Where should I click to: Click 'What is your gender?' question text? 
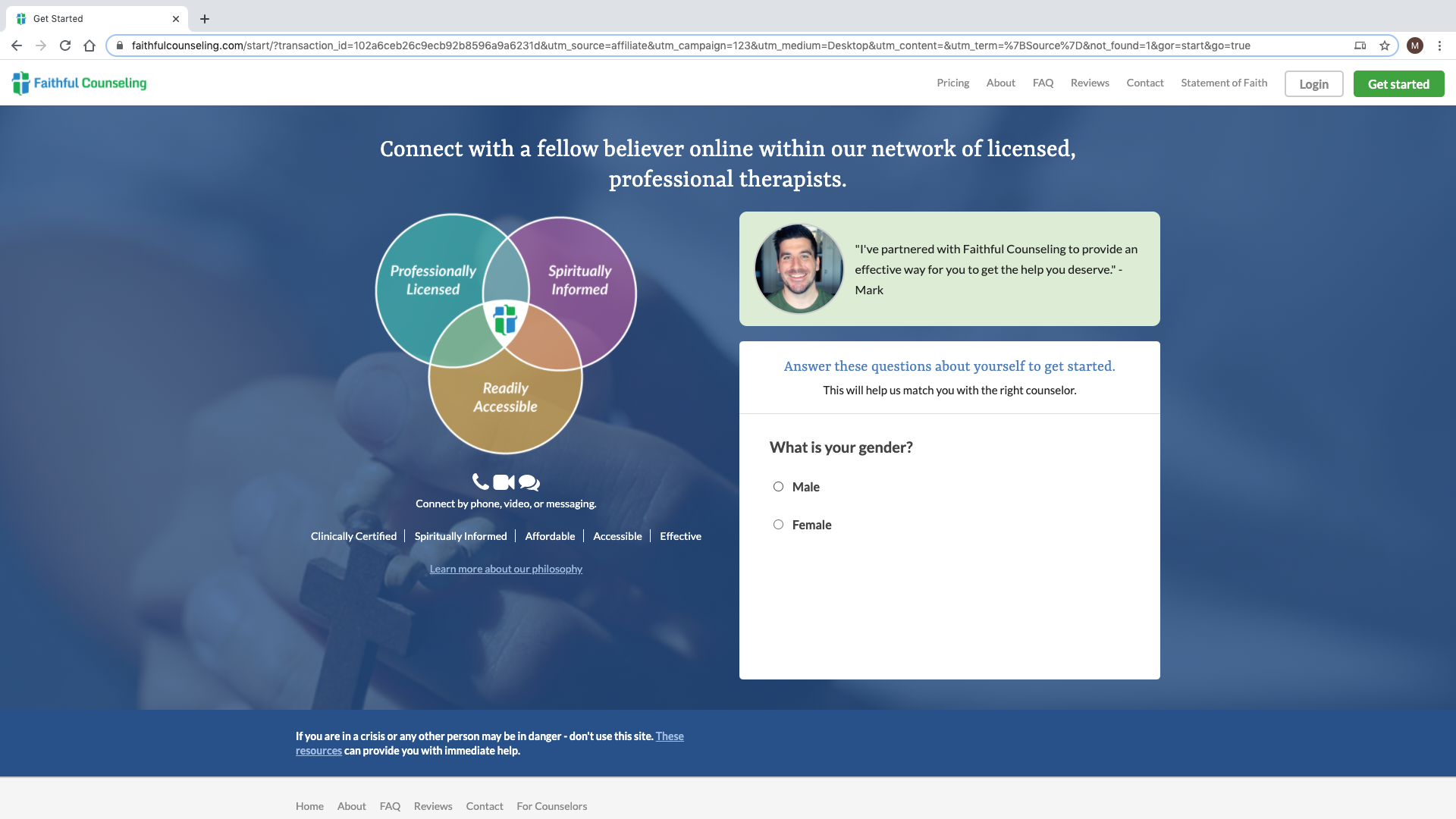point(841,447)
